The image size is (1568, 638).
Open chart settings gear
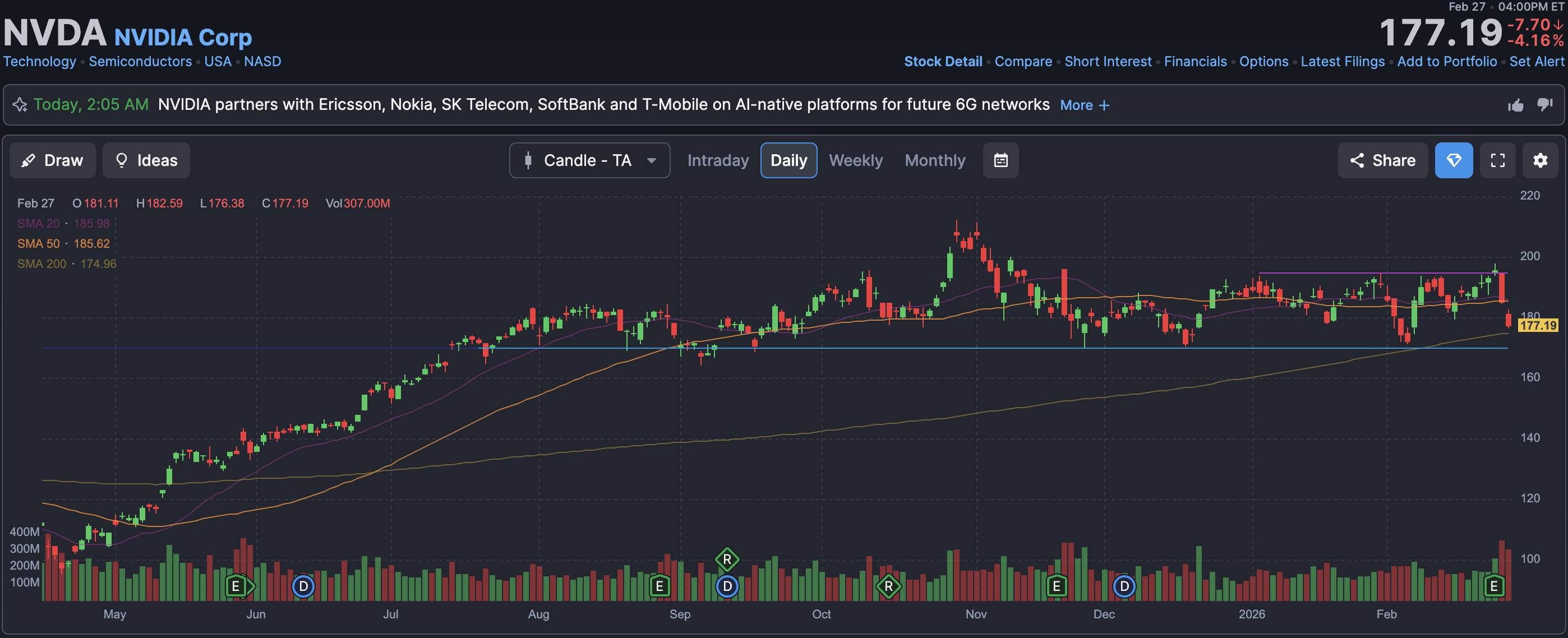1540,160
